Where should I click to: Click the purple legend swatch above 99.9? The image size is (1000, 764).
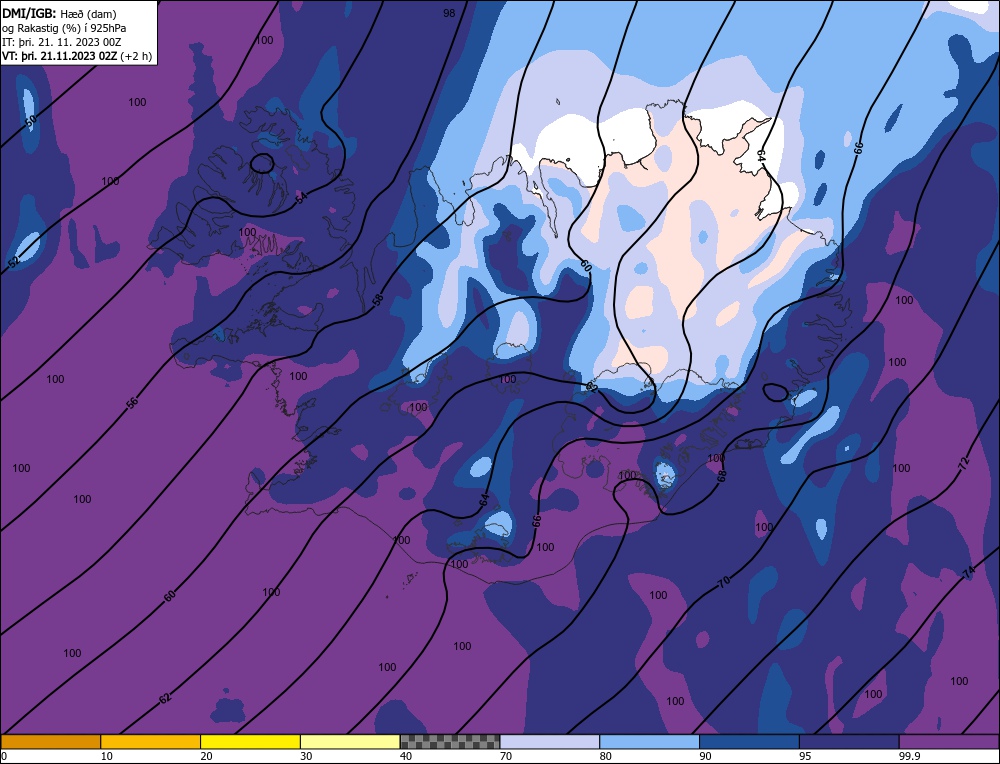tap(949, 742)
